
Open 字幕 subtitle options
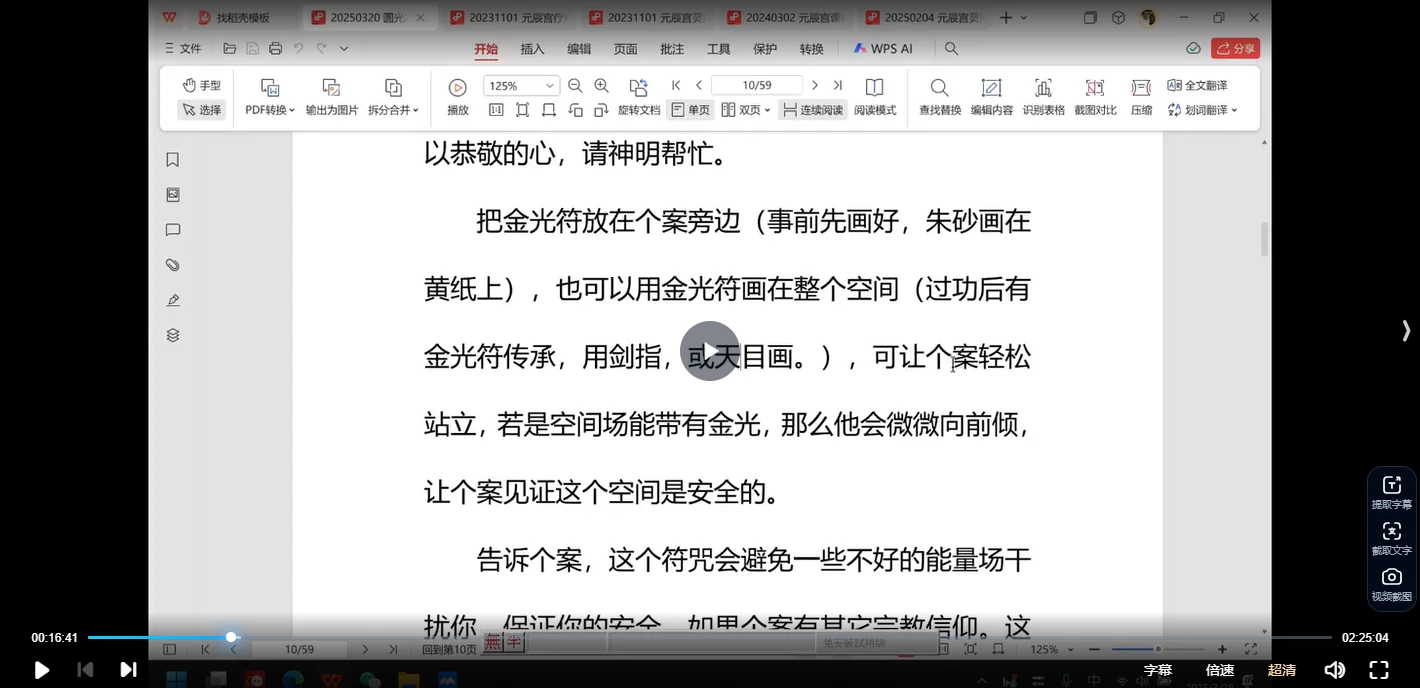pos(1158,670)
